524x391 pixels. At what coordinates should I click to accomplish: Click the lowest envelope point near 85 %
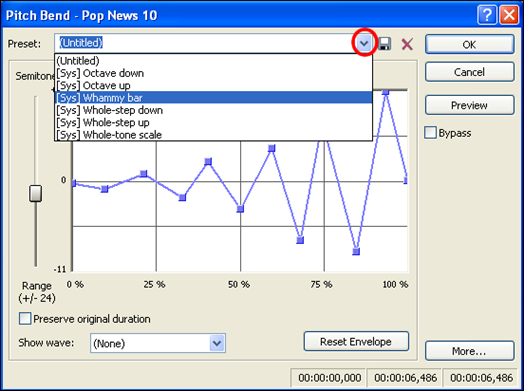[x=356, y=251]
